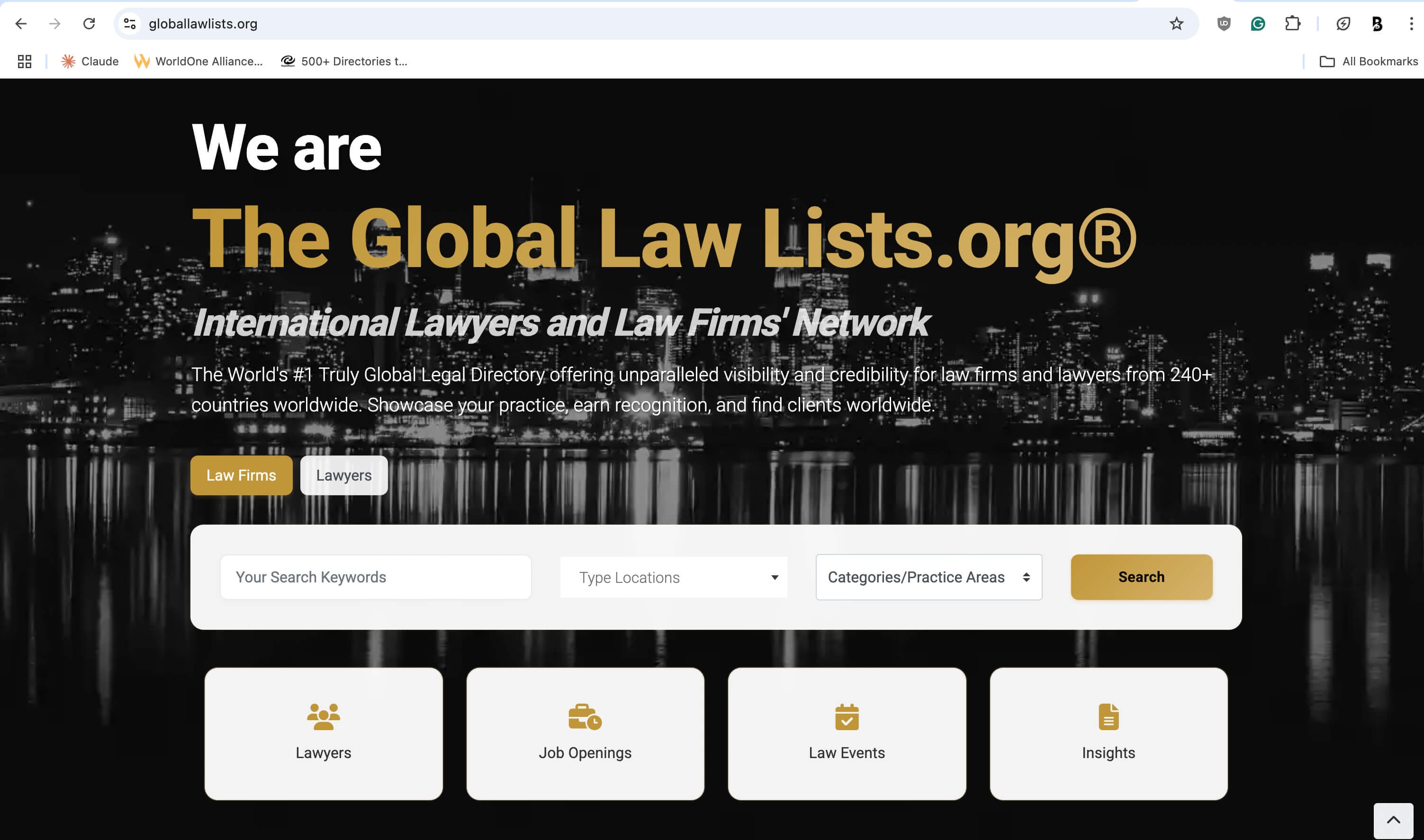Bookmark page with star icon
This screenshot has height=840, width=1424.
coord(1176,24)
